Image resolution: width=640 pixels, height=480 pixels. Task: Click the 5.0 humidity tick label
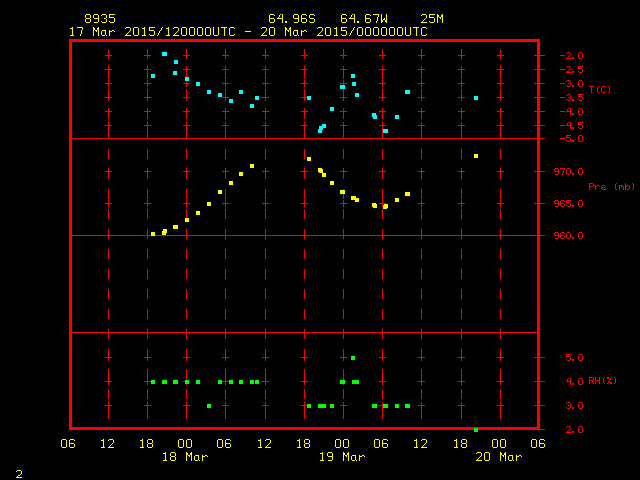tap(574, 358)
